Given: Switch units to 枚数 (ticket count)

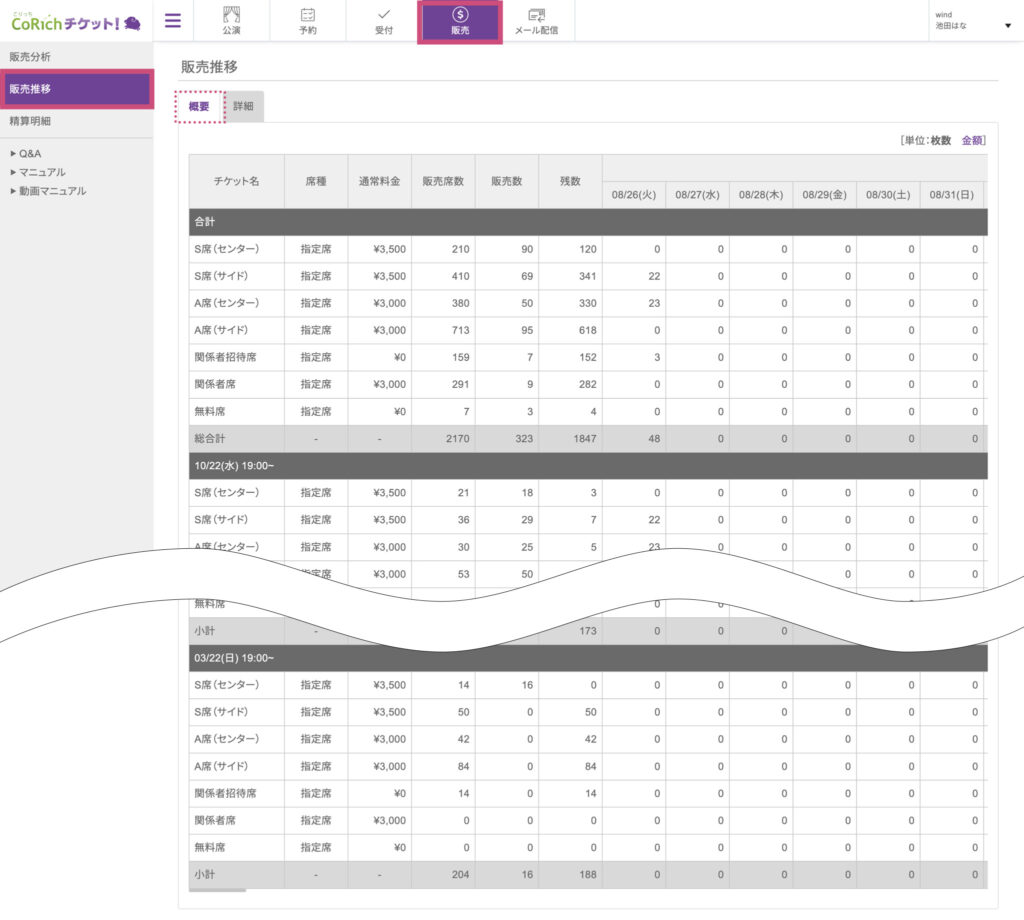Looking at the screenshot, I should click(941, 141).
